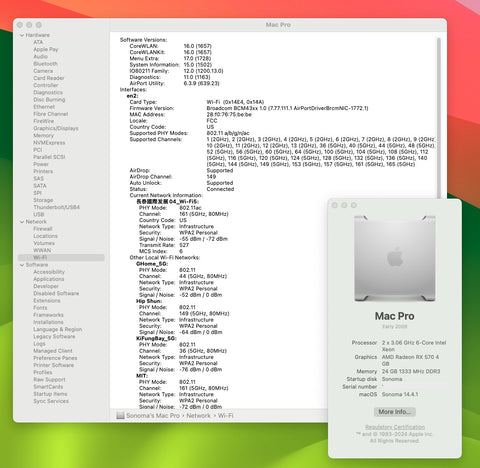Screen dimensions: 480x468
Task: Select Fonts under Software
Action: [40, 308]
